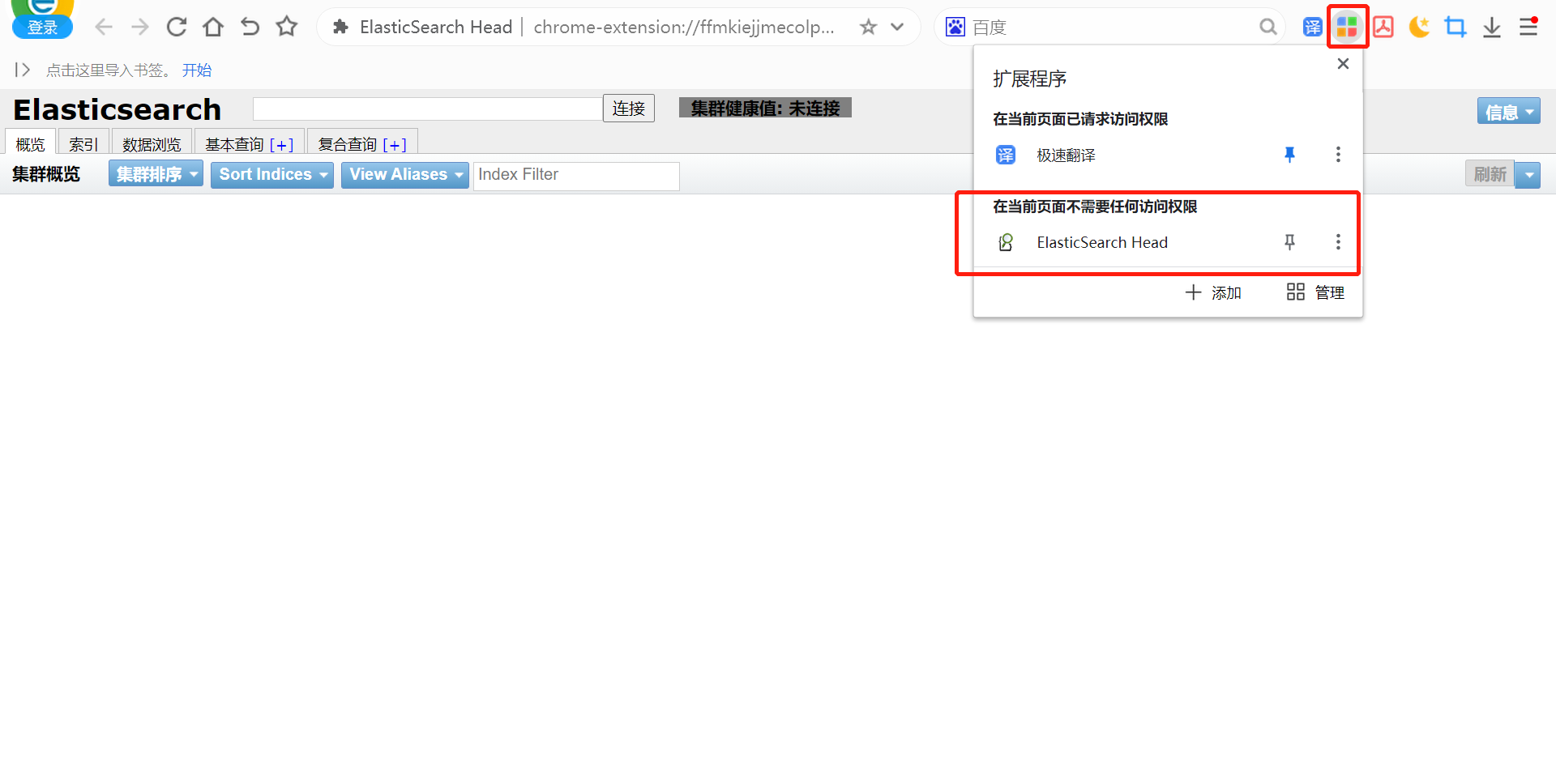Switch to the 索引 tab
Viewport: 1556px width, 784px height.
tap(83, 144)
